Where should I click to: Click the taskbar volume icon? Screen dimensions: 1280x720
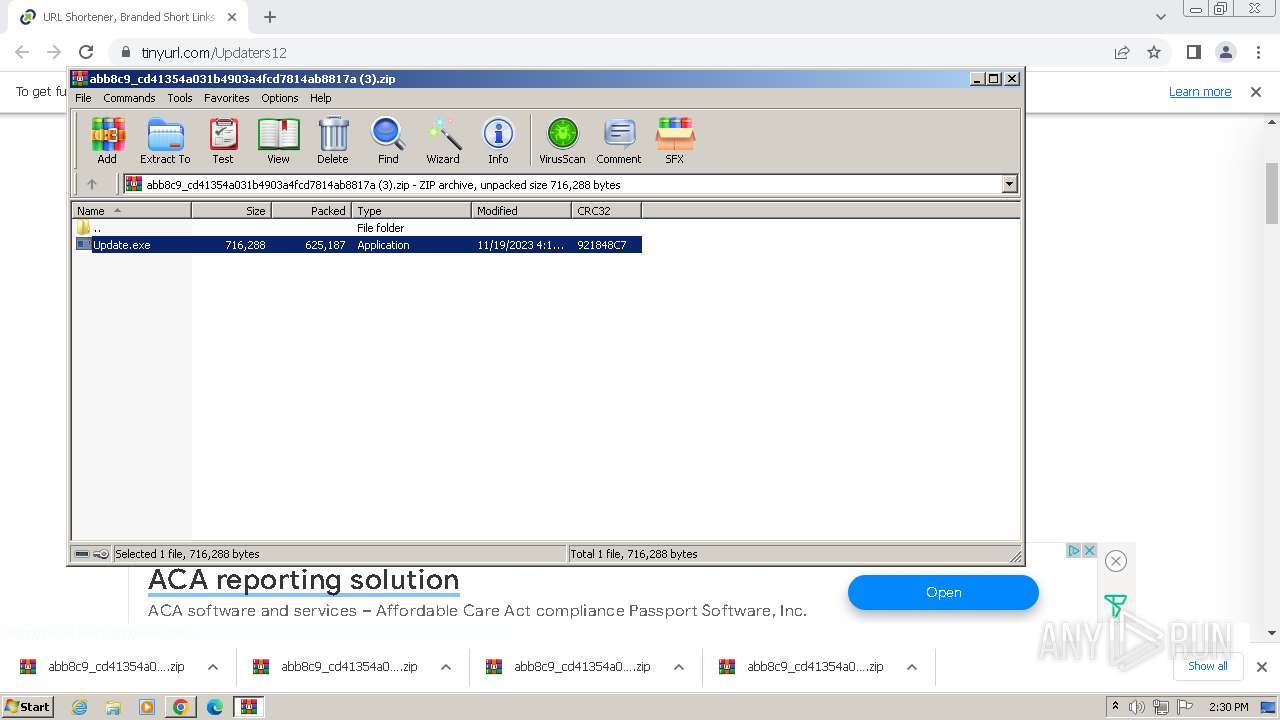click(1137, 707)
